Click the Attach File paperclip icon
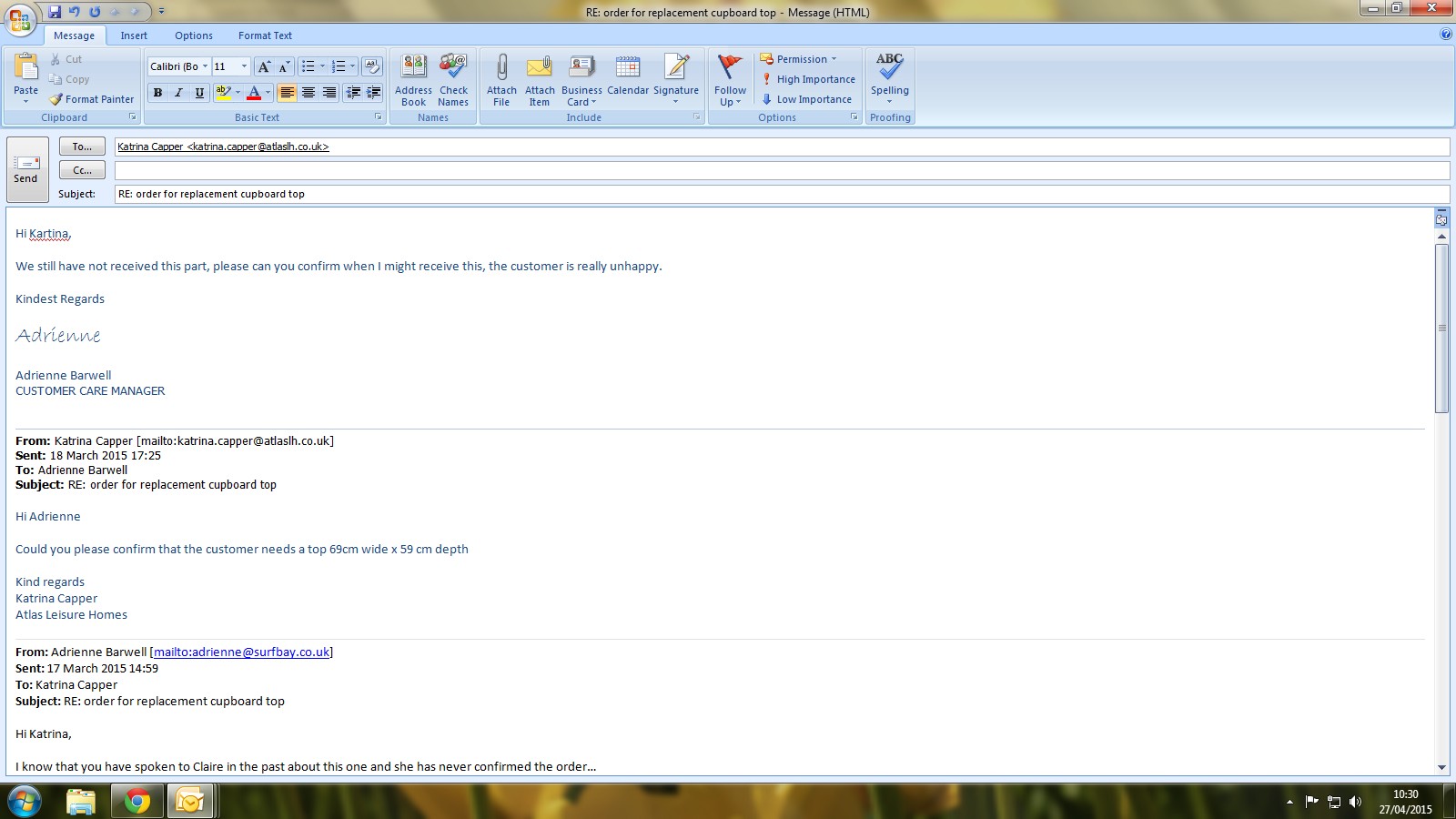 point(501,68)
